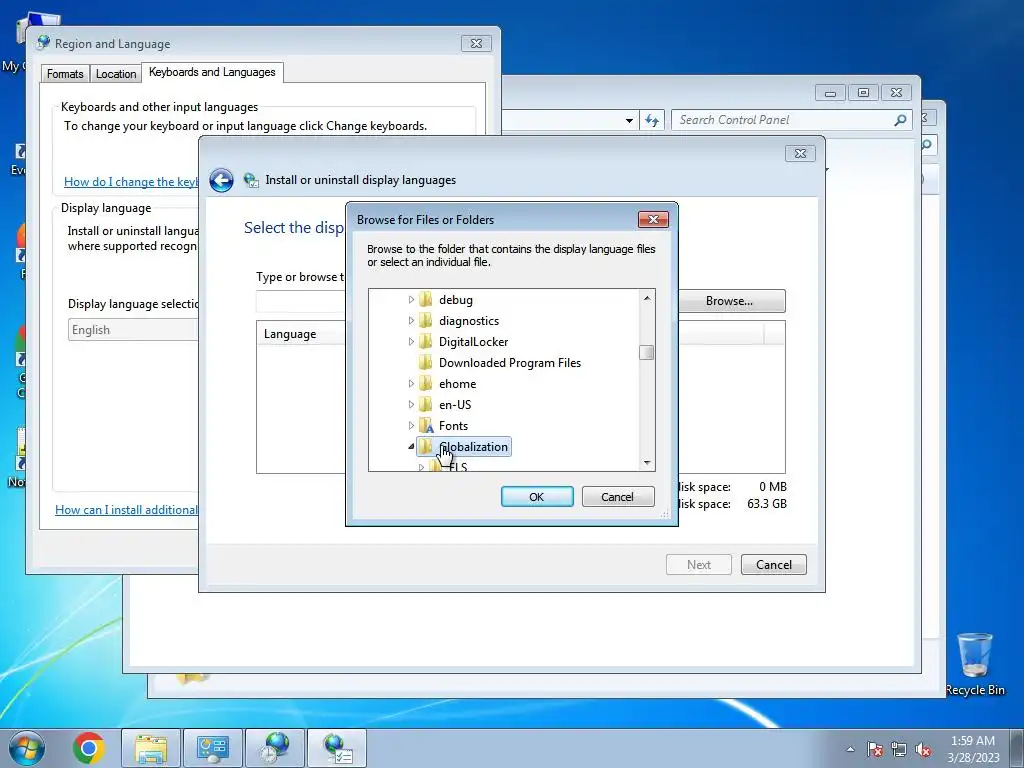Launch Google Chrome from the taskbar
This screenshot has height=768, width=1024.
coord(89,748)
